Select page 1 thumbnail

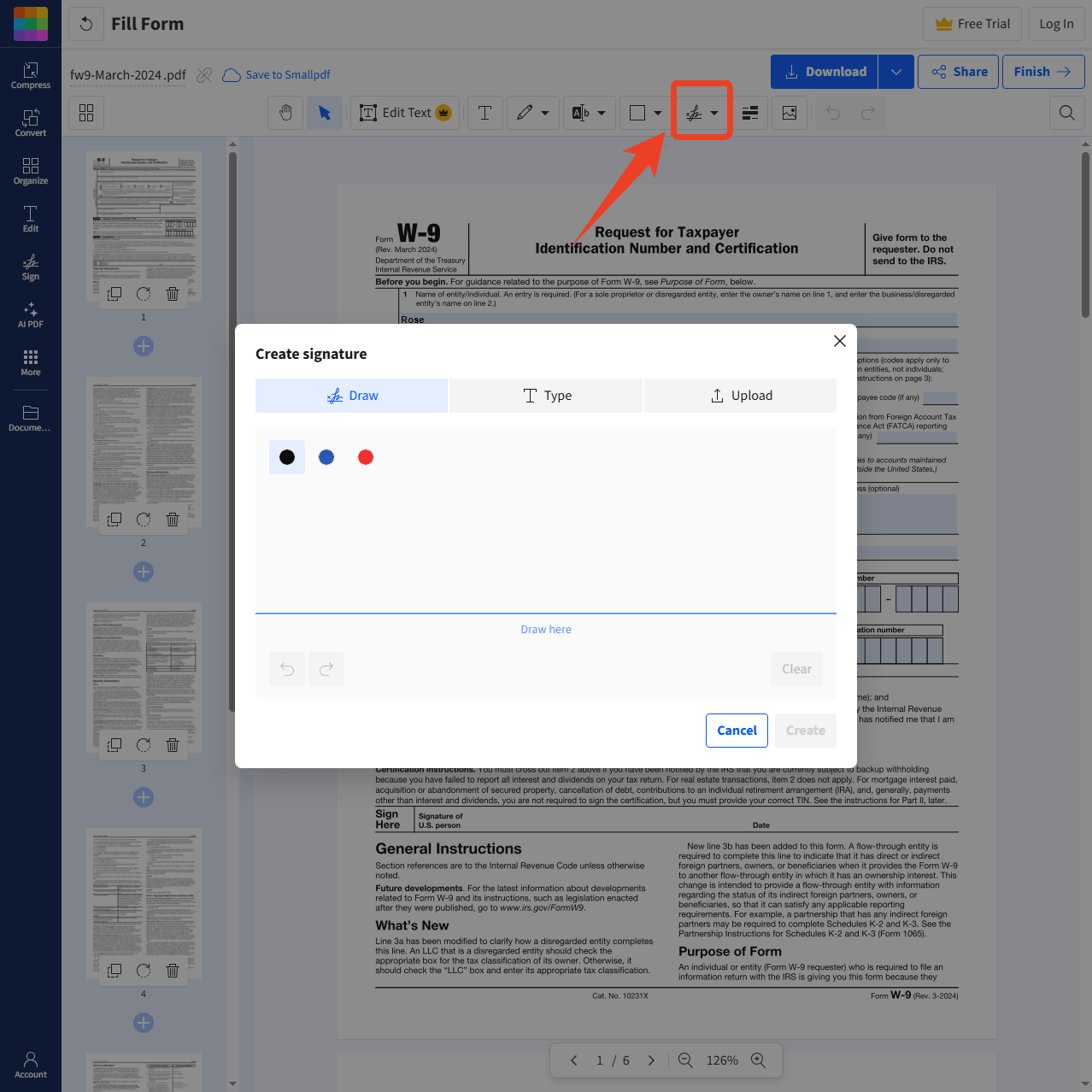click(x=144, y=226)
